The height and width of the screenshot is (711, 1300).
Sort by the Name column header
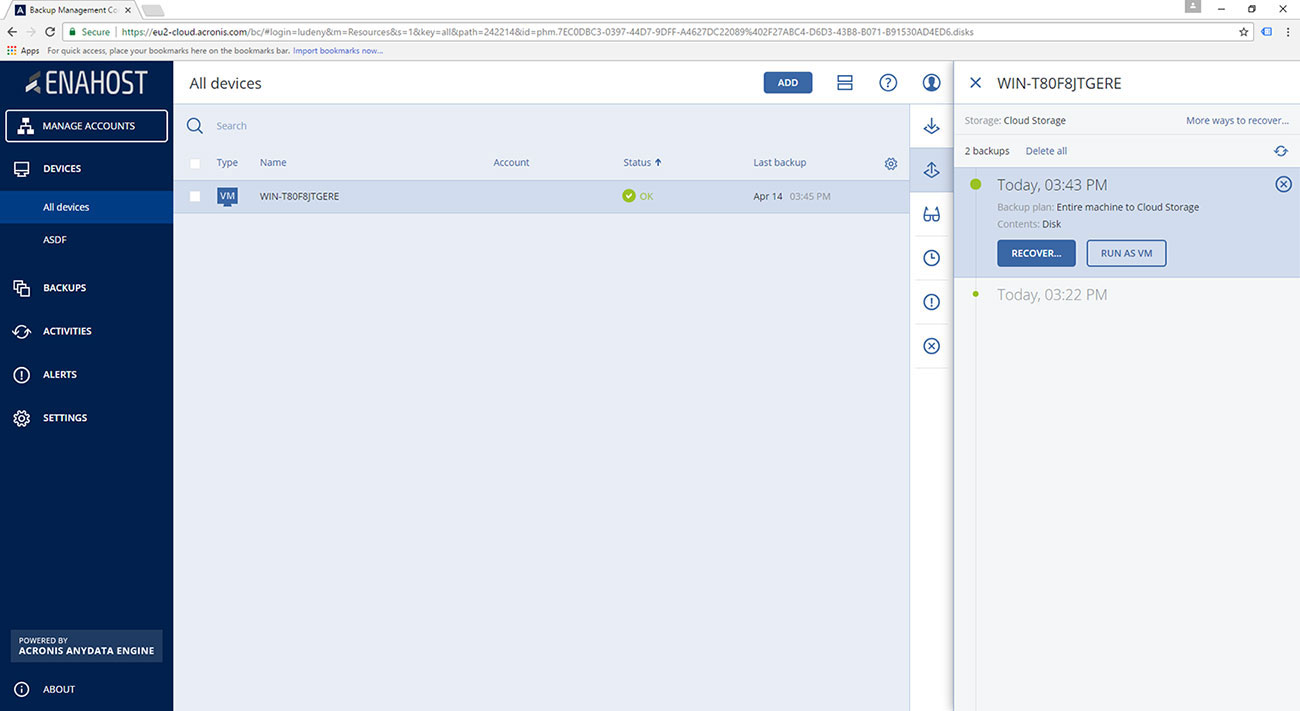coord(273,162)
